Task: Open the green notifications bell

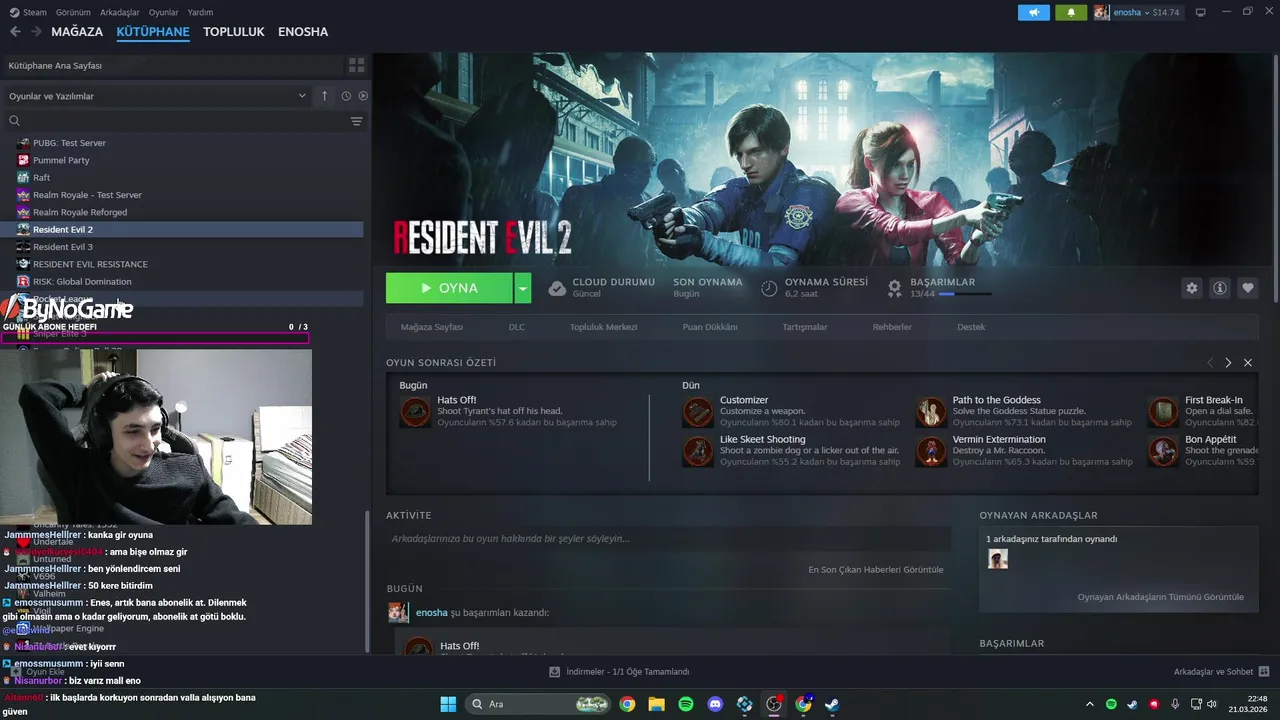Action: click(x=1071, y=12)
